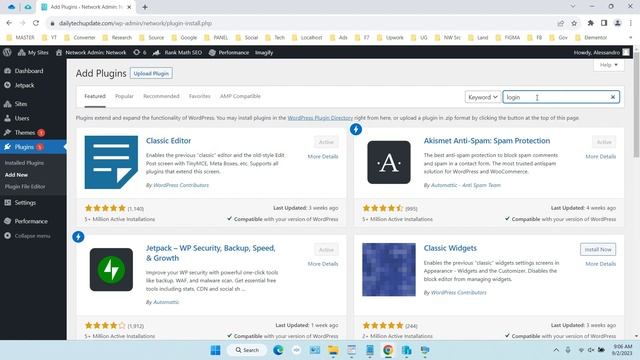This screenshot has height=360, width=640.
Task: View More Details for Jetpack
Action: pos(323,264)
